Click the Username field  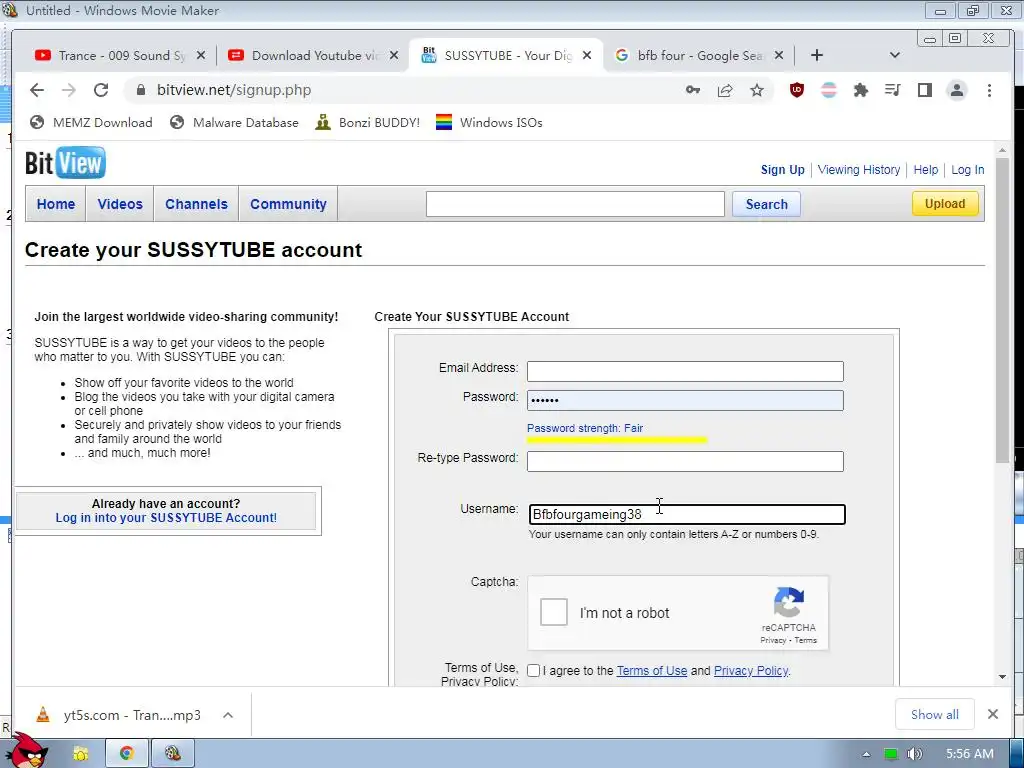687,515
